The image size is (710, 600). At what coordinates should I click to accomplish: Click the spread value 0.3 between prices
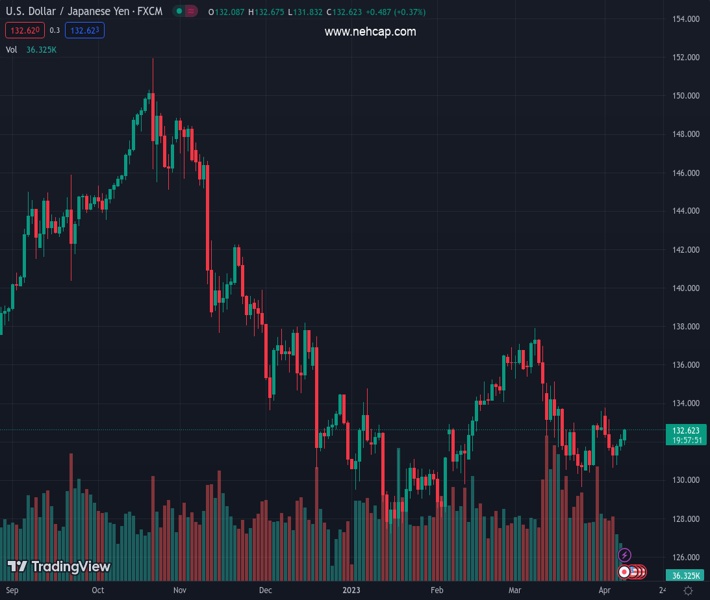pyautogui.click(x=55, y=30)
